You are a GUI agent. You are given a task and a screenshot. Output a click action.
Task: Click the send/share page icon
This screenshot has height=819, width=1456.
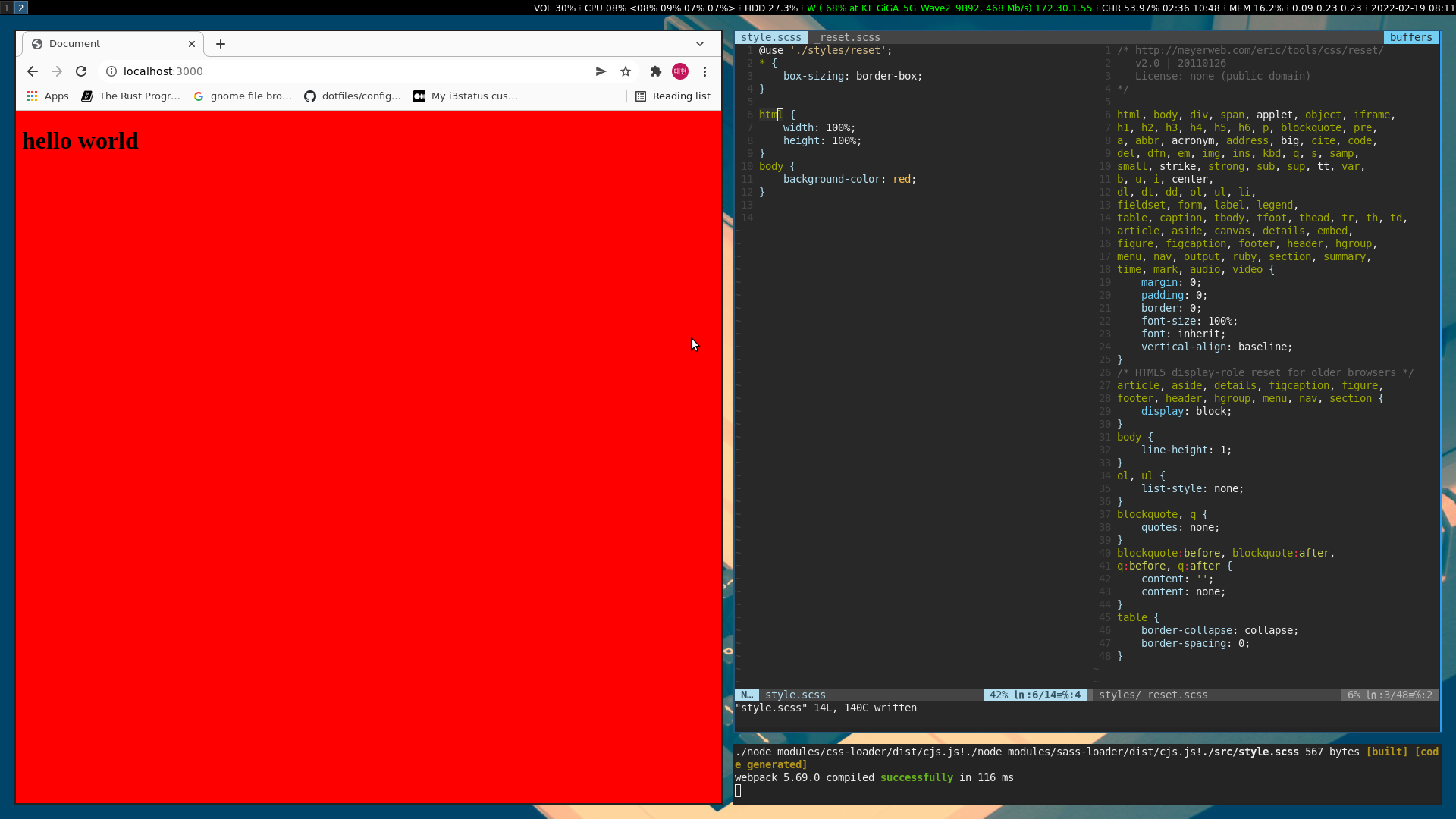(601, 71)
